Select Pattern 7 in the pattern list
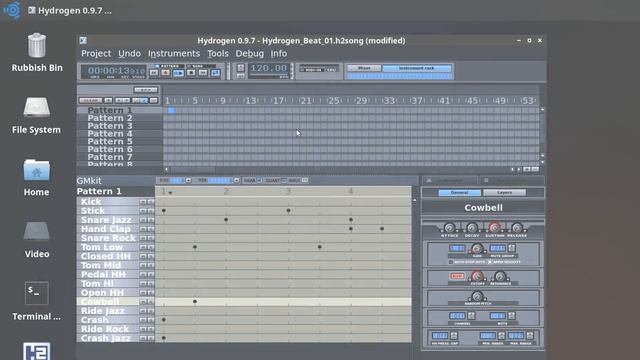This screenshot has width=640, height=360. click(x=110, y=157)
